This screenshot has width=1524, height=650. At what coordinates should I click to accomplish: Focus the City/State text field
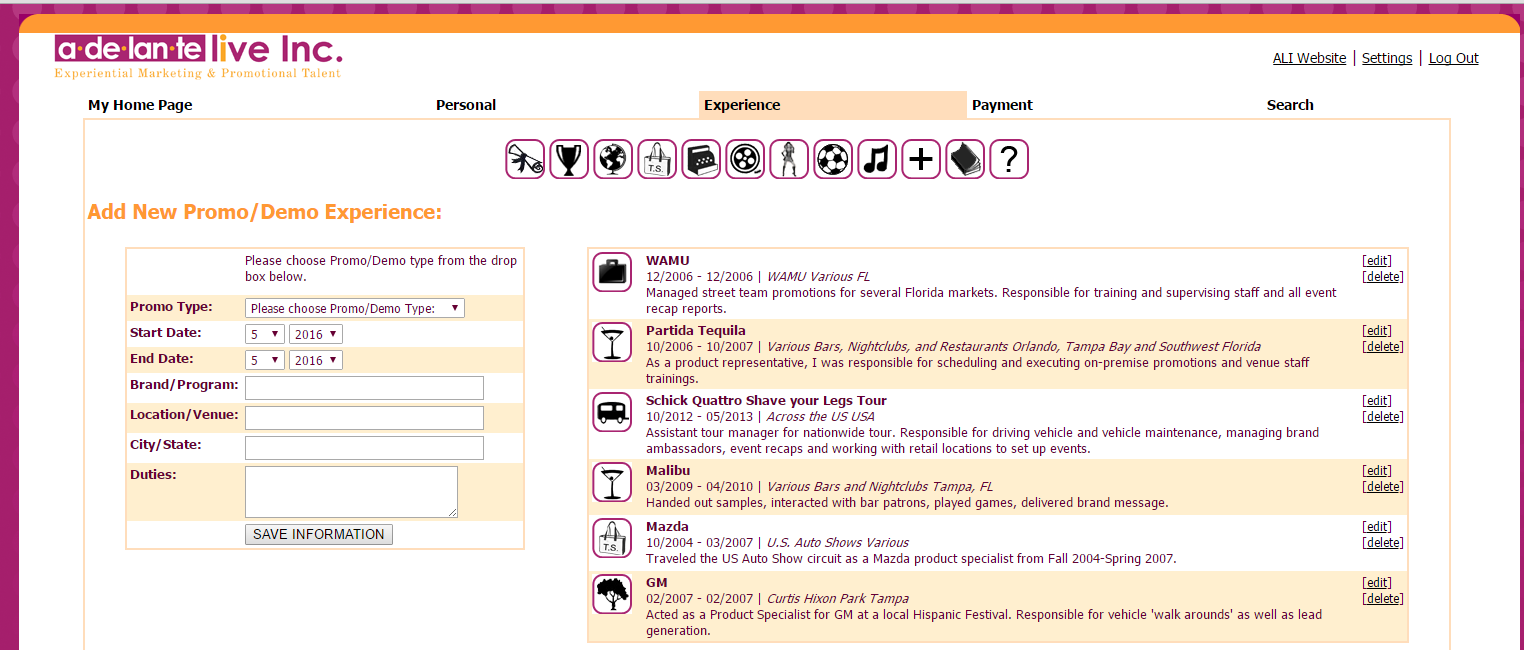click(x=364, y=448)
